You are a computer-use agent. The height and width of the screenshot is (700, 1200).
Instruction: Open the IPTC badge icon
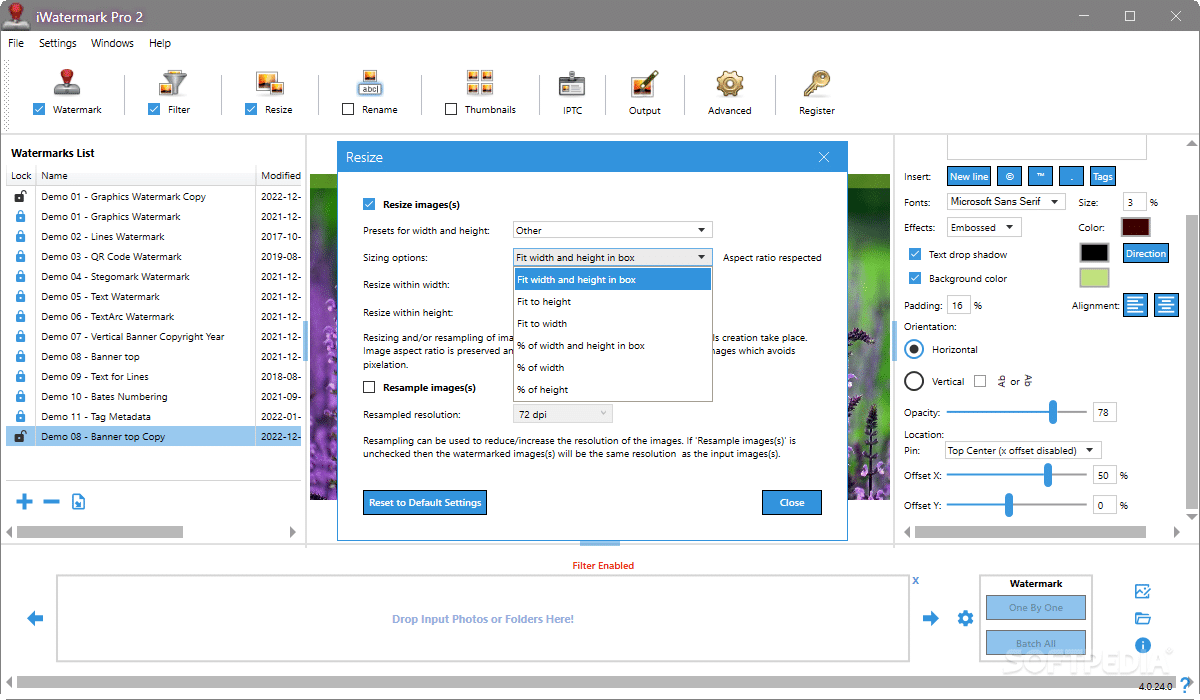click(x=572, y=84)
